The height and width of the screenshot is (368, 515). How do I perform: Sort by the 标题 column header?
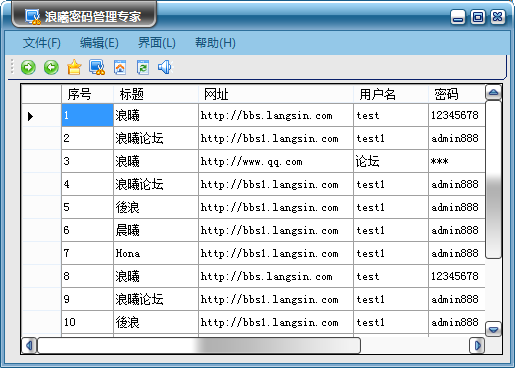pyautogui.click(x=156, y=94)
